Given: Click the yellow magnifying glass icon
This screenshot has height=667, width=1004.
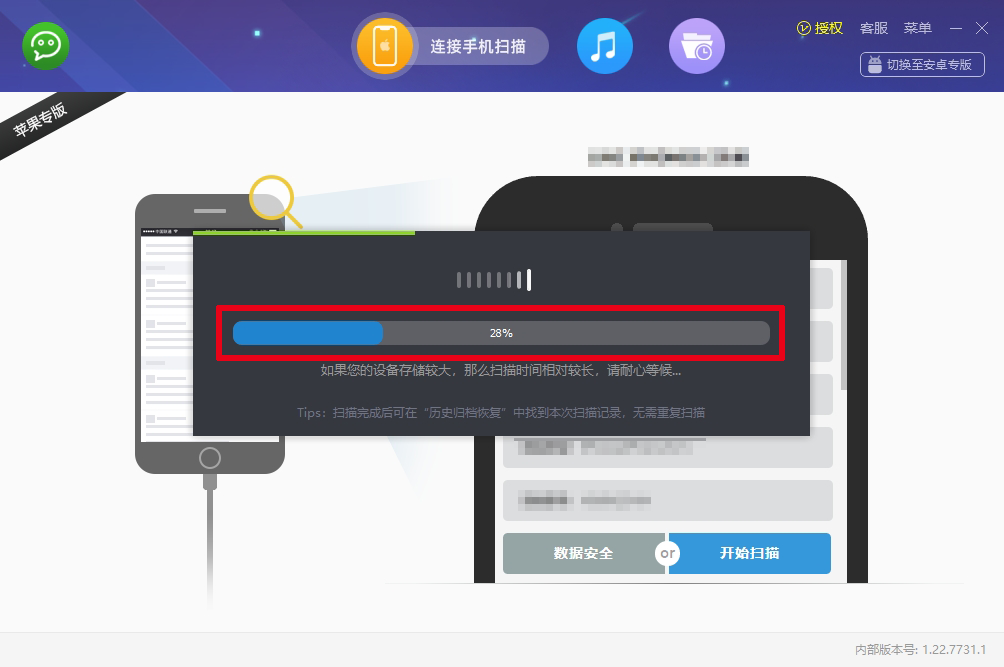Looking at the screenshot, I should click(273, 200).
